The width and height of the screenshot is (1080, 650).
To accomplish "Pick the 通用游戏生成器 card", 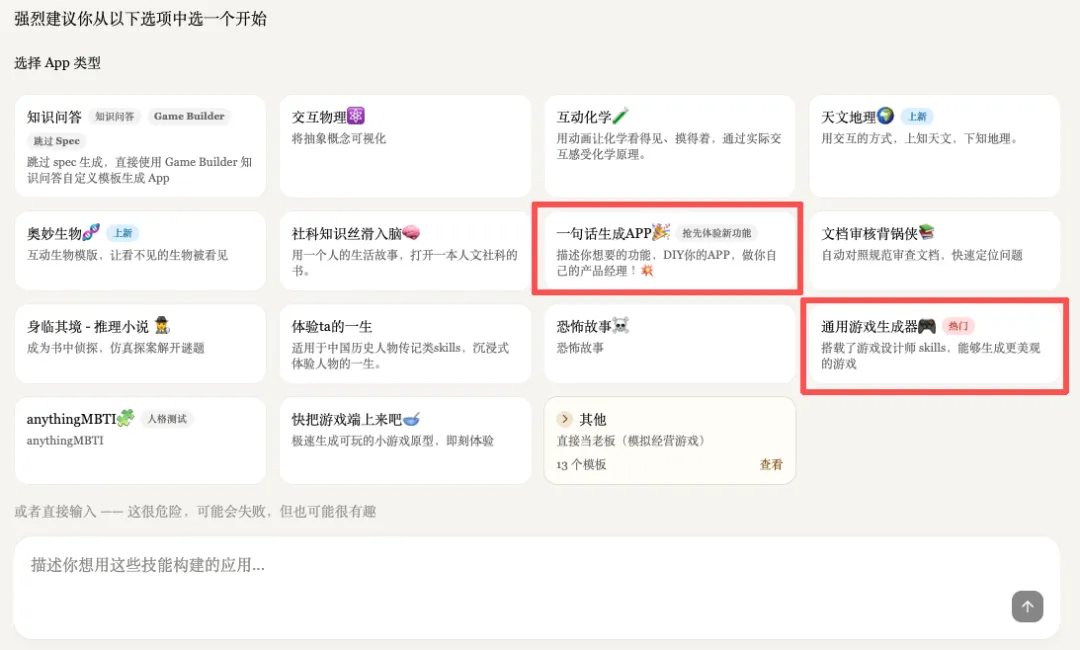I will [x=934, y=344].
